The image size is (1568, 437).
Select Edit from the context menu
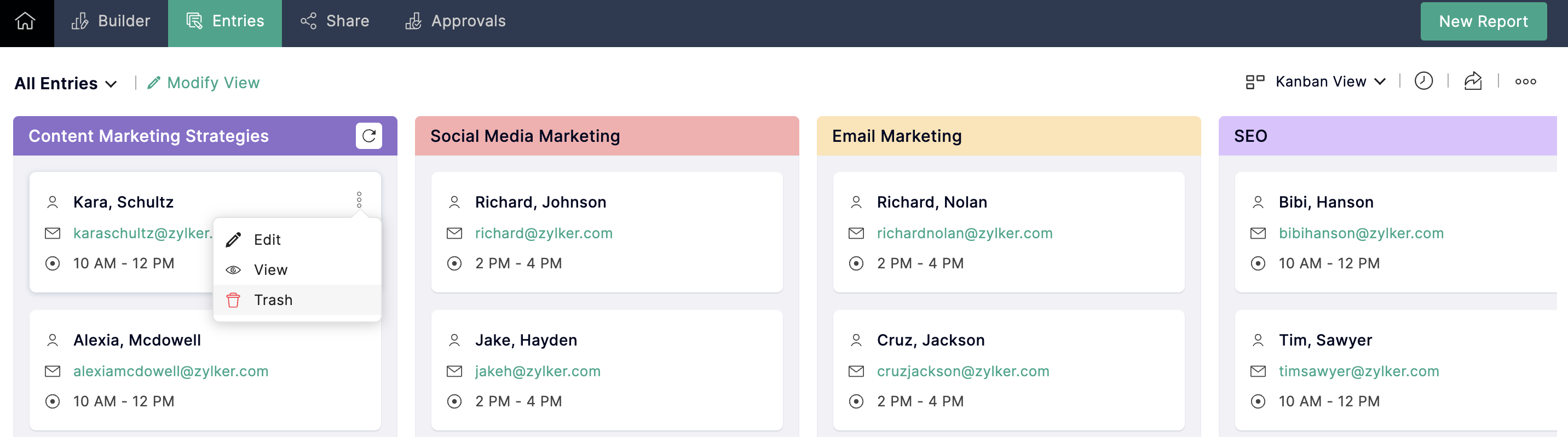[x=267, y=240]
